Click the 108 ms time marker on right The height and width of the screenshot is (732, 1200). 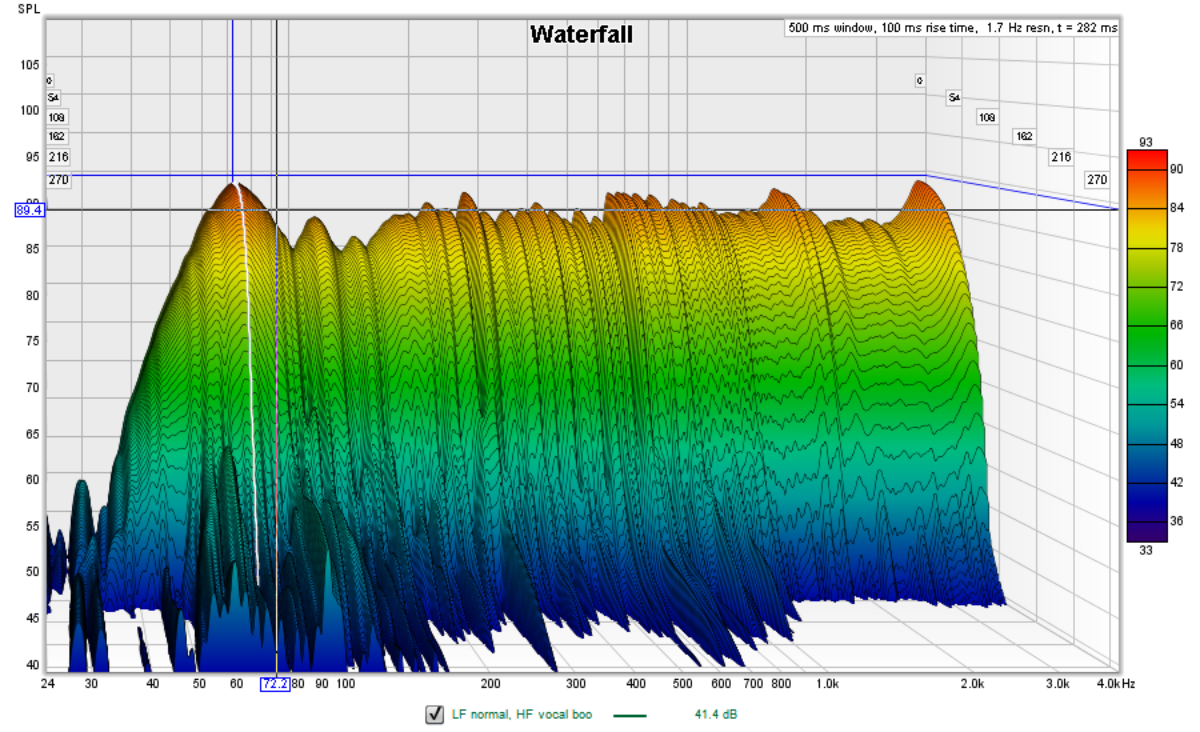(987, 117)
